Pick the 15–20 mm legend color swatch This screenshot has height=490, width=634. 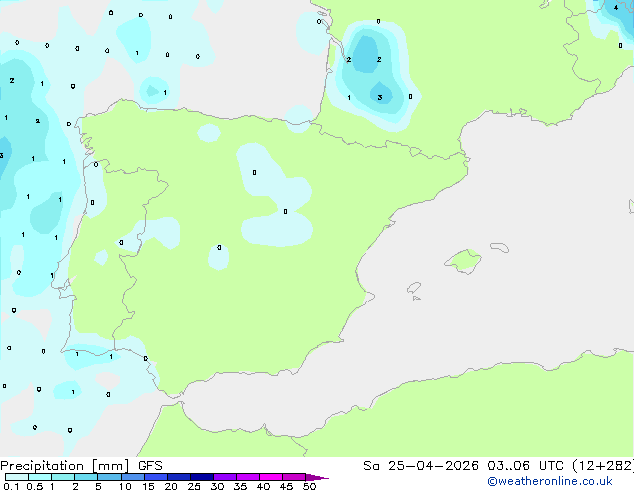[156, 477]
